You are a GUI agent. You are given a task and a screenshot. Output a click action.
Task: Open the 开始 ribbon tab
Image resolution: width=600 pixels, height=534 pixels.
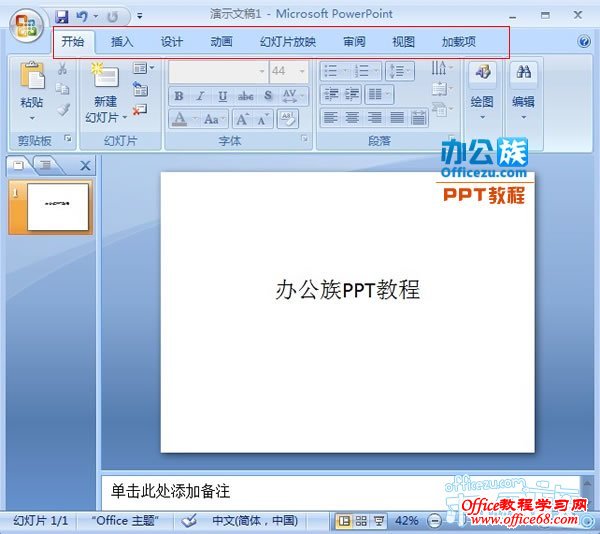tap(73, 41)
